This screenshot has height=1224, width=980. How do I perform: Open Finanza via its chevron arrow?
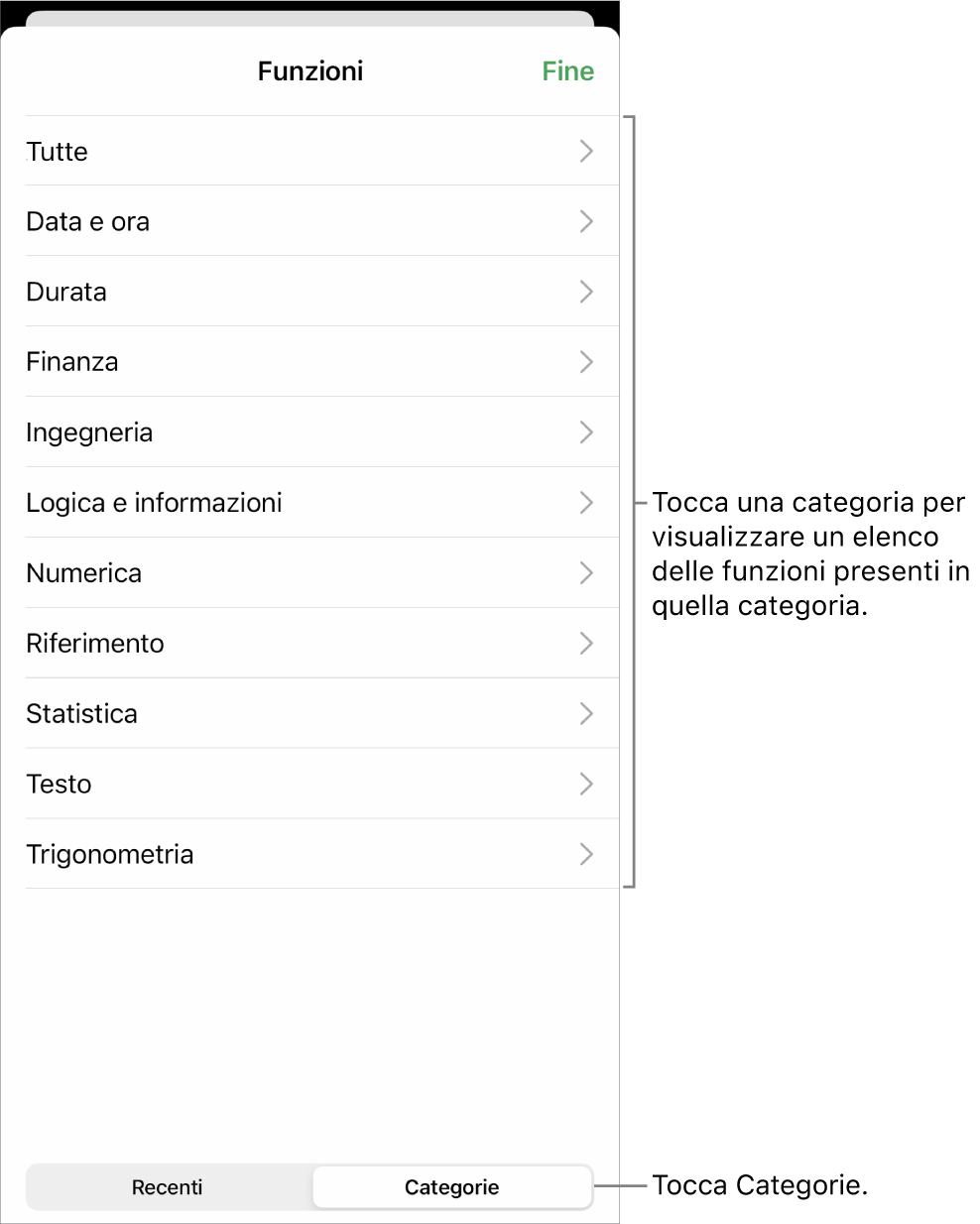pos(586,362)
